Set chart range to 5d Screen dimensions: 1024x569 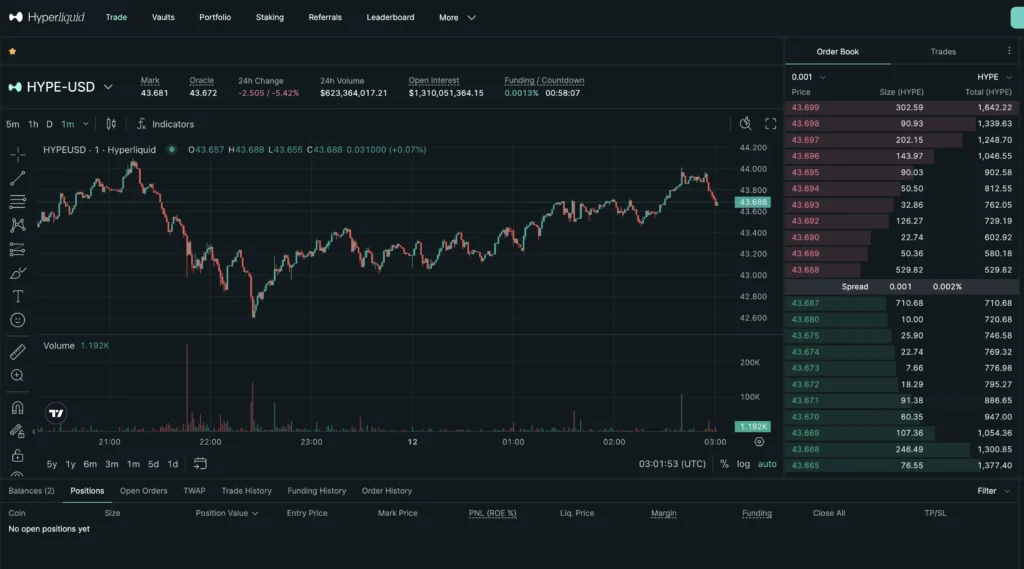pyautogui.click(x=153, y=464)
